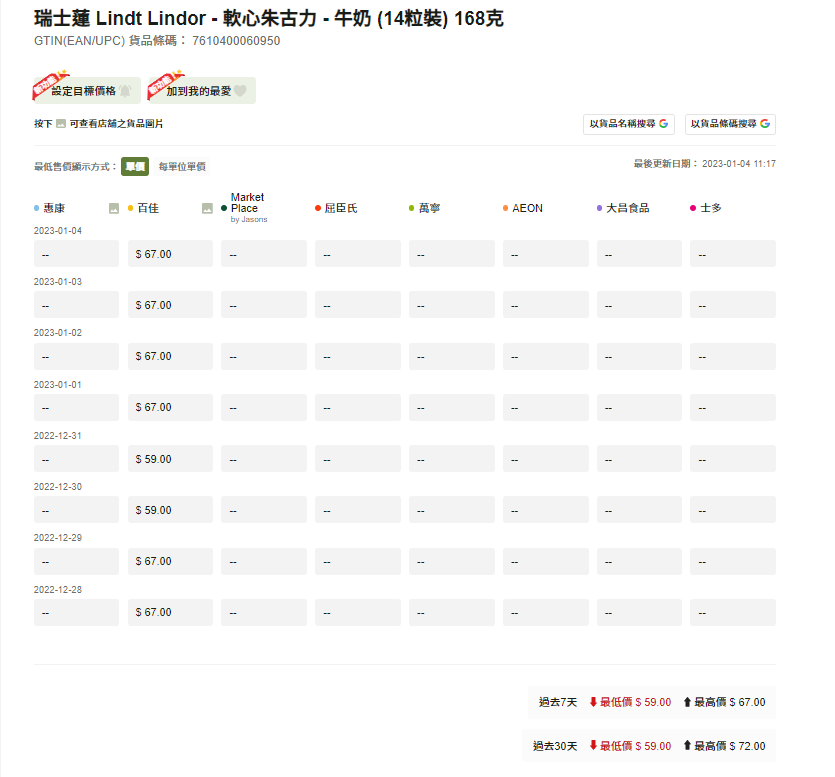835x777 pixels.
Task: Click the dark green dot beside Market Place
Action: click(224, 208)
